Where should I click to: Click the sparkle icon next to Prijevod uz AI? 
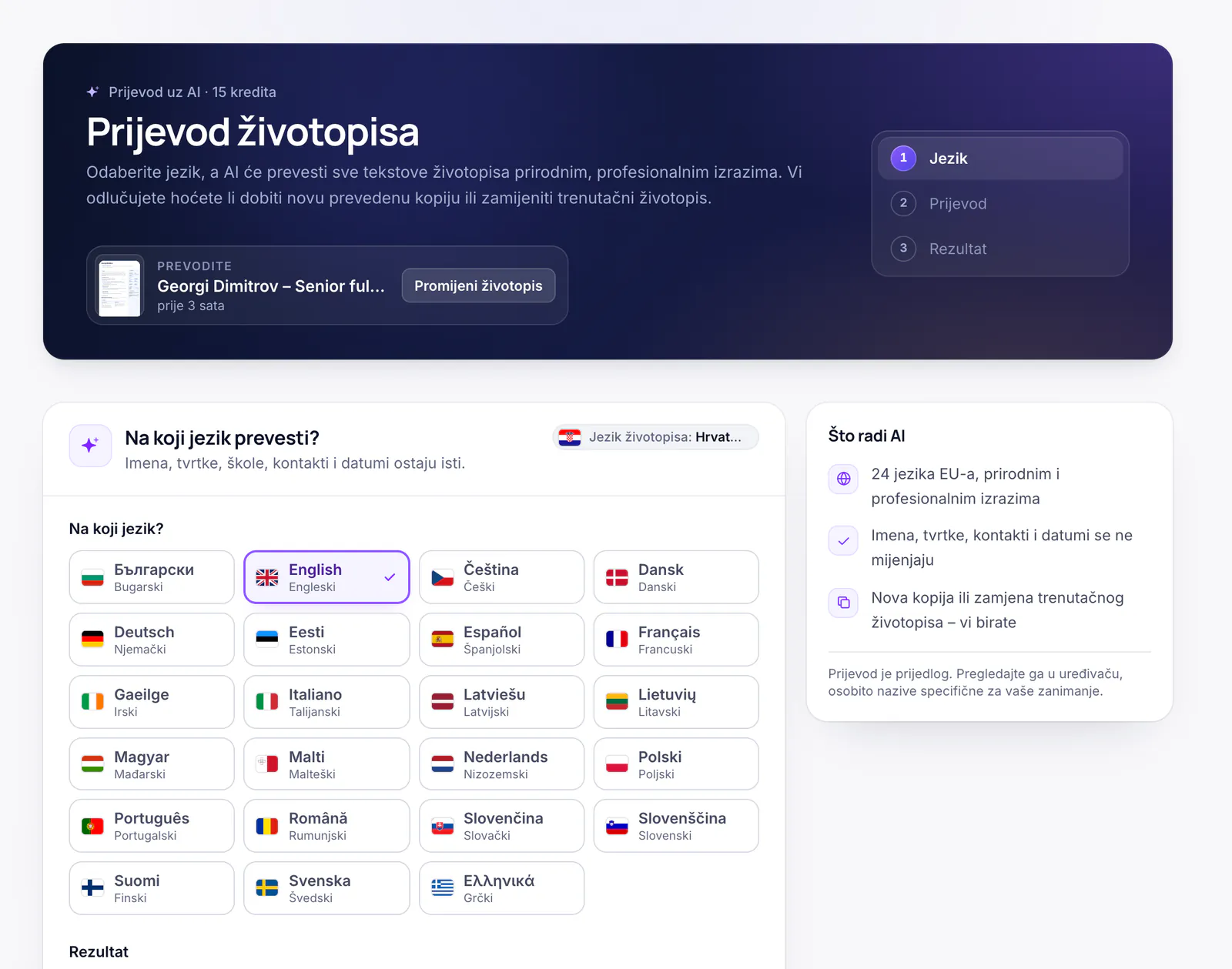(x=92, y=92)
